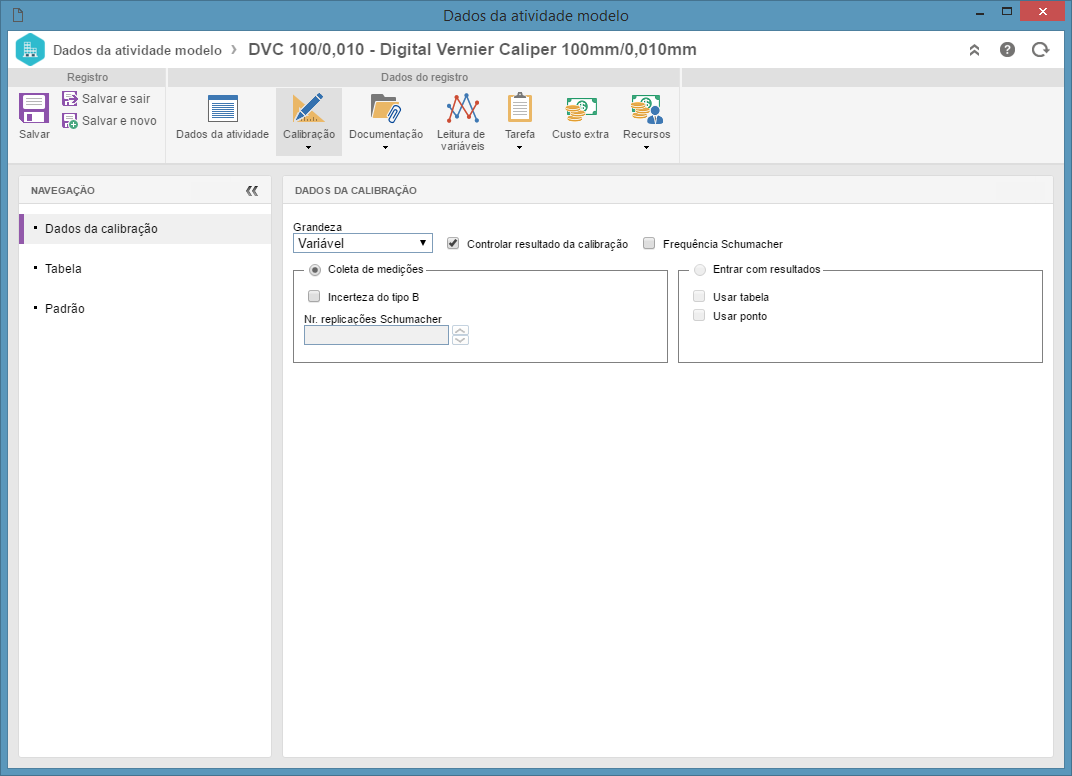This screenshot has height=776, width=1072.
Task: Expand the Documentação dropdown arrow
Action: coord(386,148)
